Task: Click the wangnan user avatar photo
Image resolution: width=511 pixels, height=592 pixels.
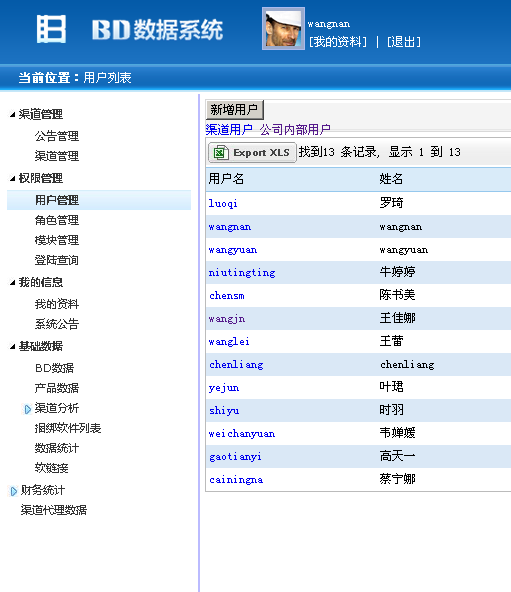Action: pyautogui.click(x=283, y=29)
